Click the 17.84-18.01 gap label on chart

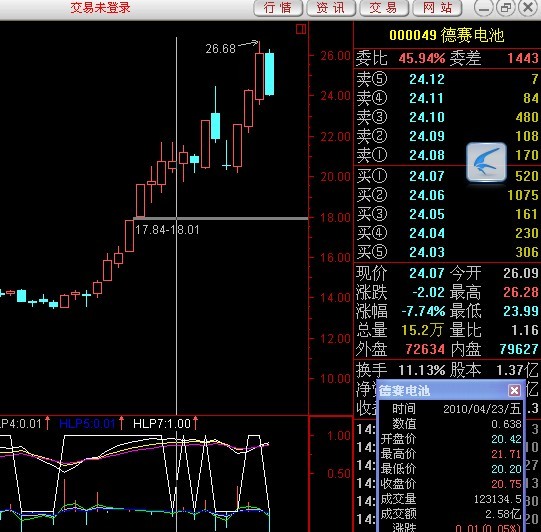pos(167,230)
